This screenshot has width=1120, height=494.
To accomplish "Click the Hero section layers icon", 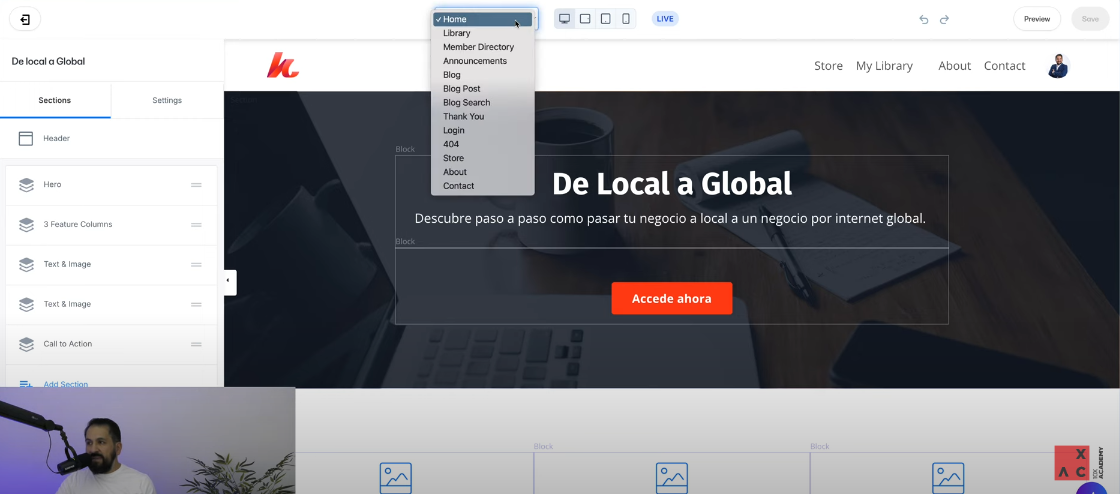I will (26, 185).
